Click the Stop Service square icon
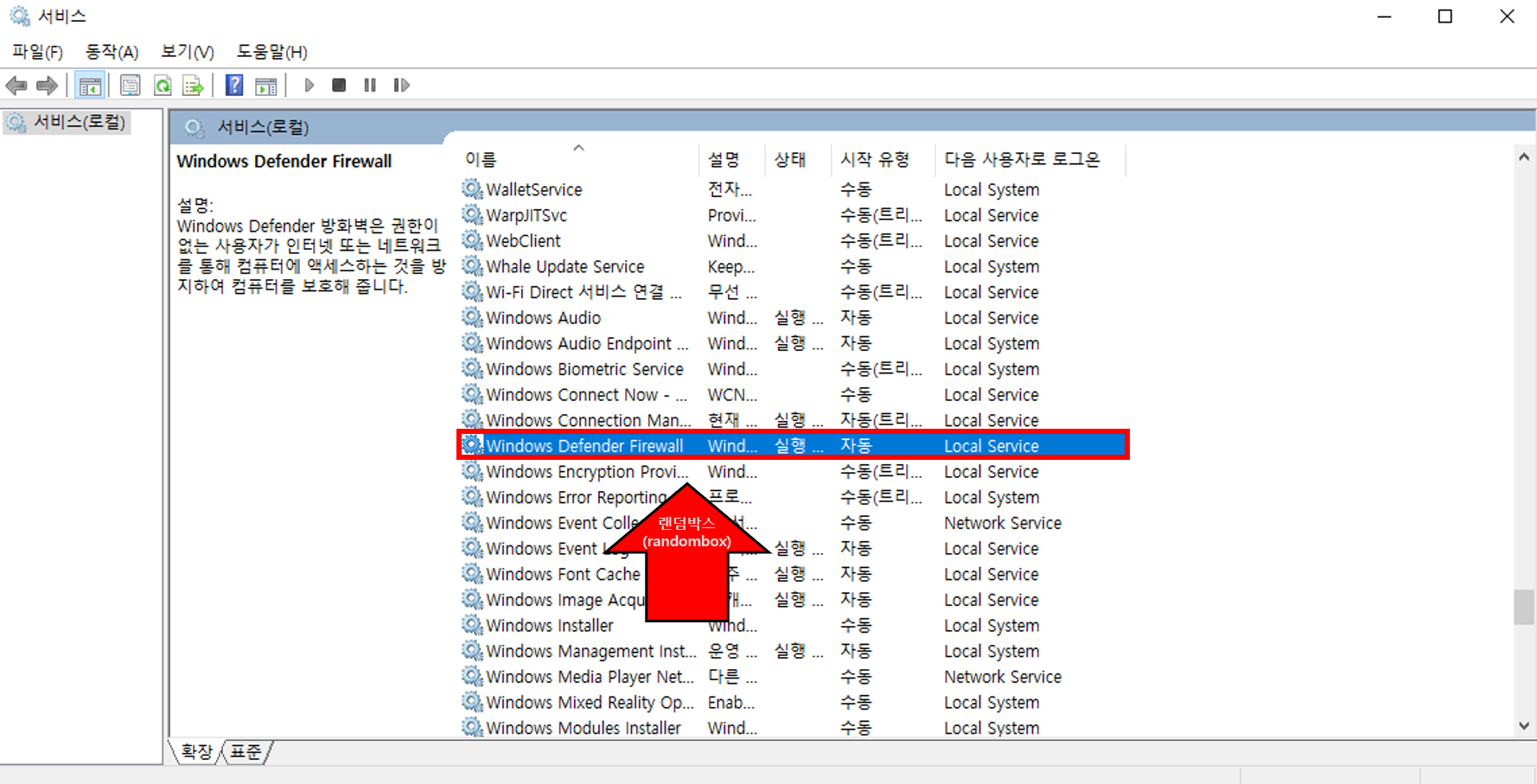Screen dimensions: 1537x784 tap(339, 86)
